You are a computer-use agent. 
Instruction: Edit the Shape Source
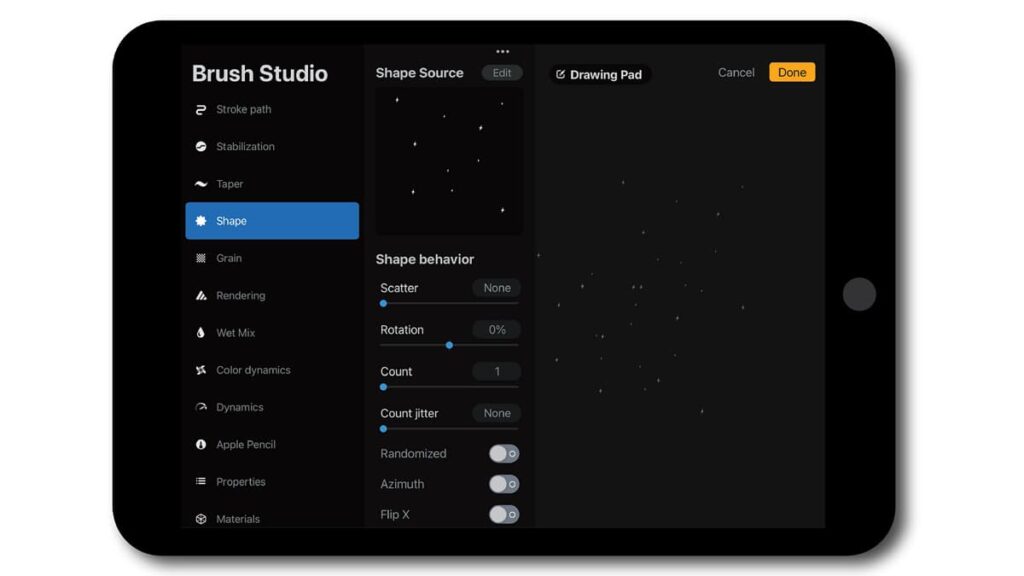pyautogui.click(x=501, y=72)
